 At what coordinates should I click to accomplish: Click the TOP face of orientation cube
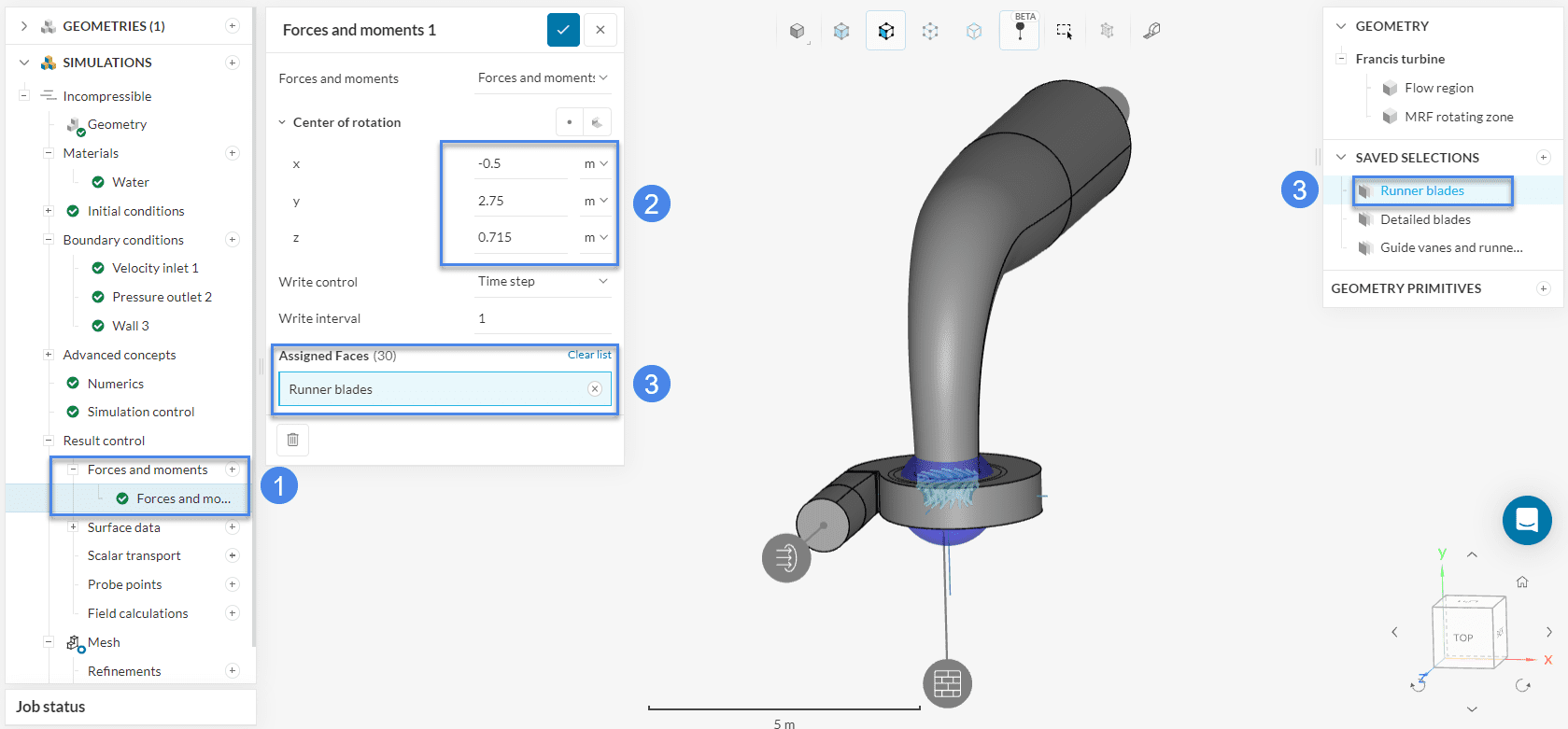tap(1463, 638)
